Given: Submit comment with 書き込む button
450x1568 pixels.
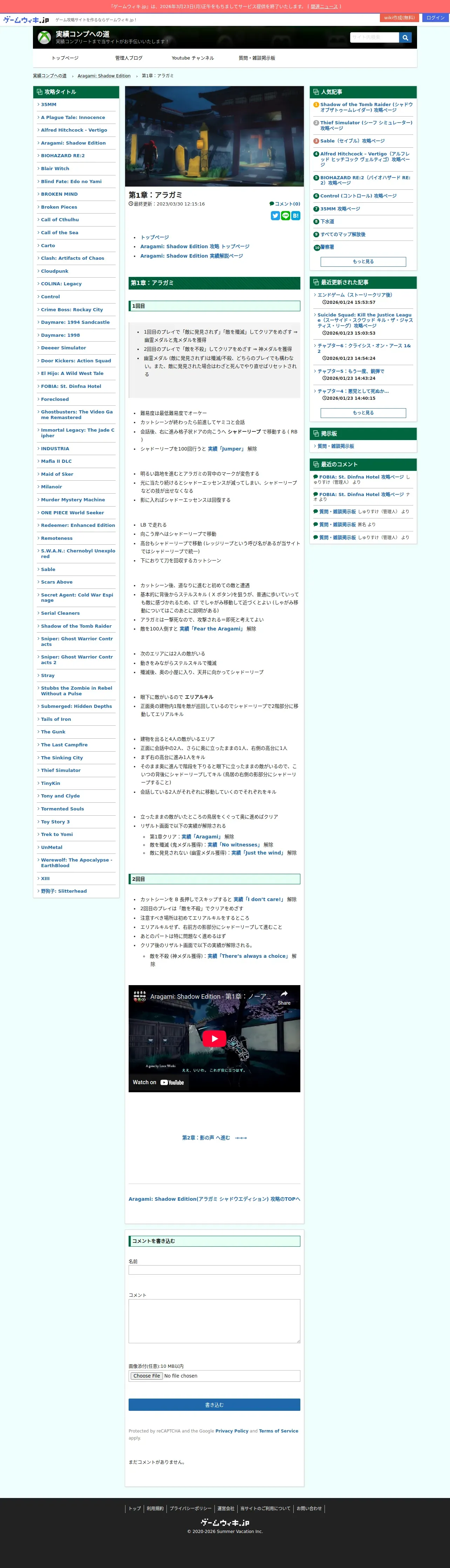Looking at the screenshot, I should point(214,1405).
